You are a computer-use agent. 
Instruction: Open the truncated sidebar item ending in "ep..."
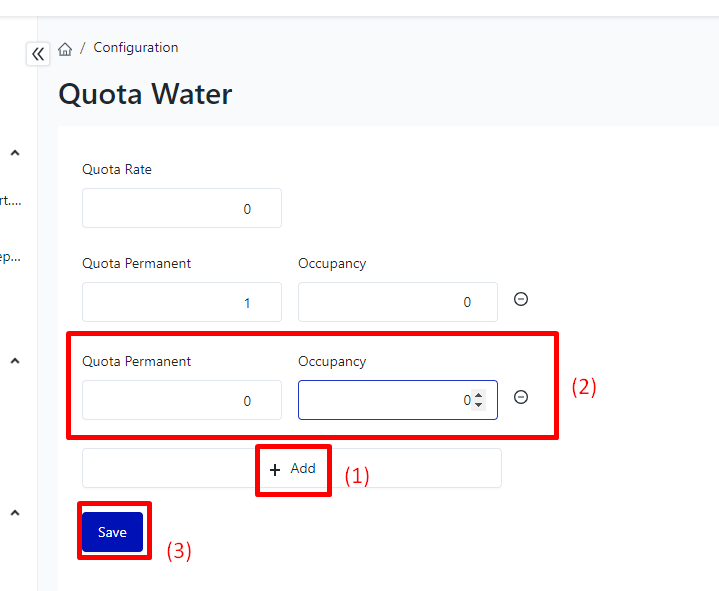[10, 257]
